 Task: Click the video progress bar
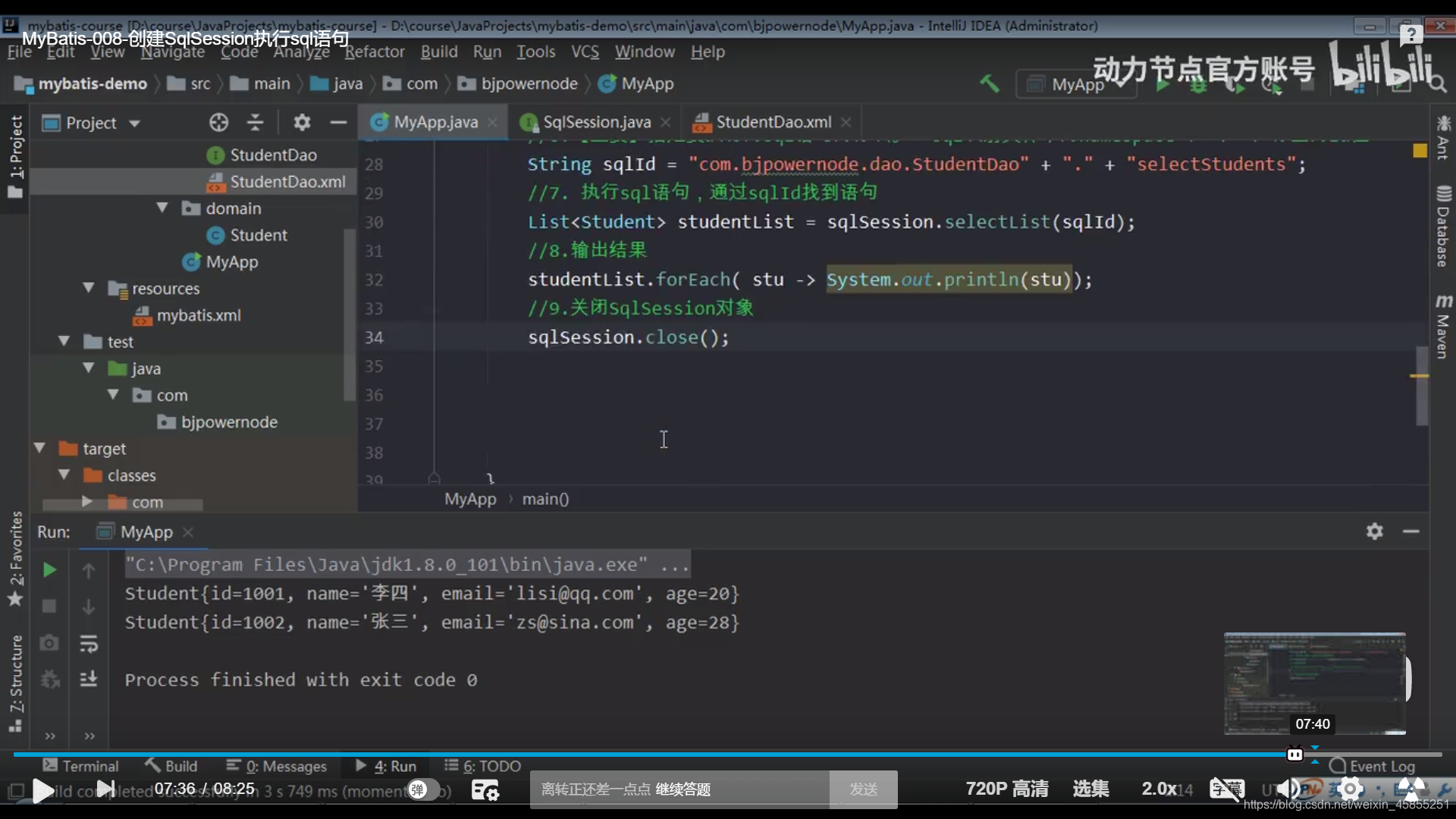coord(728,755)
